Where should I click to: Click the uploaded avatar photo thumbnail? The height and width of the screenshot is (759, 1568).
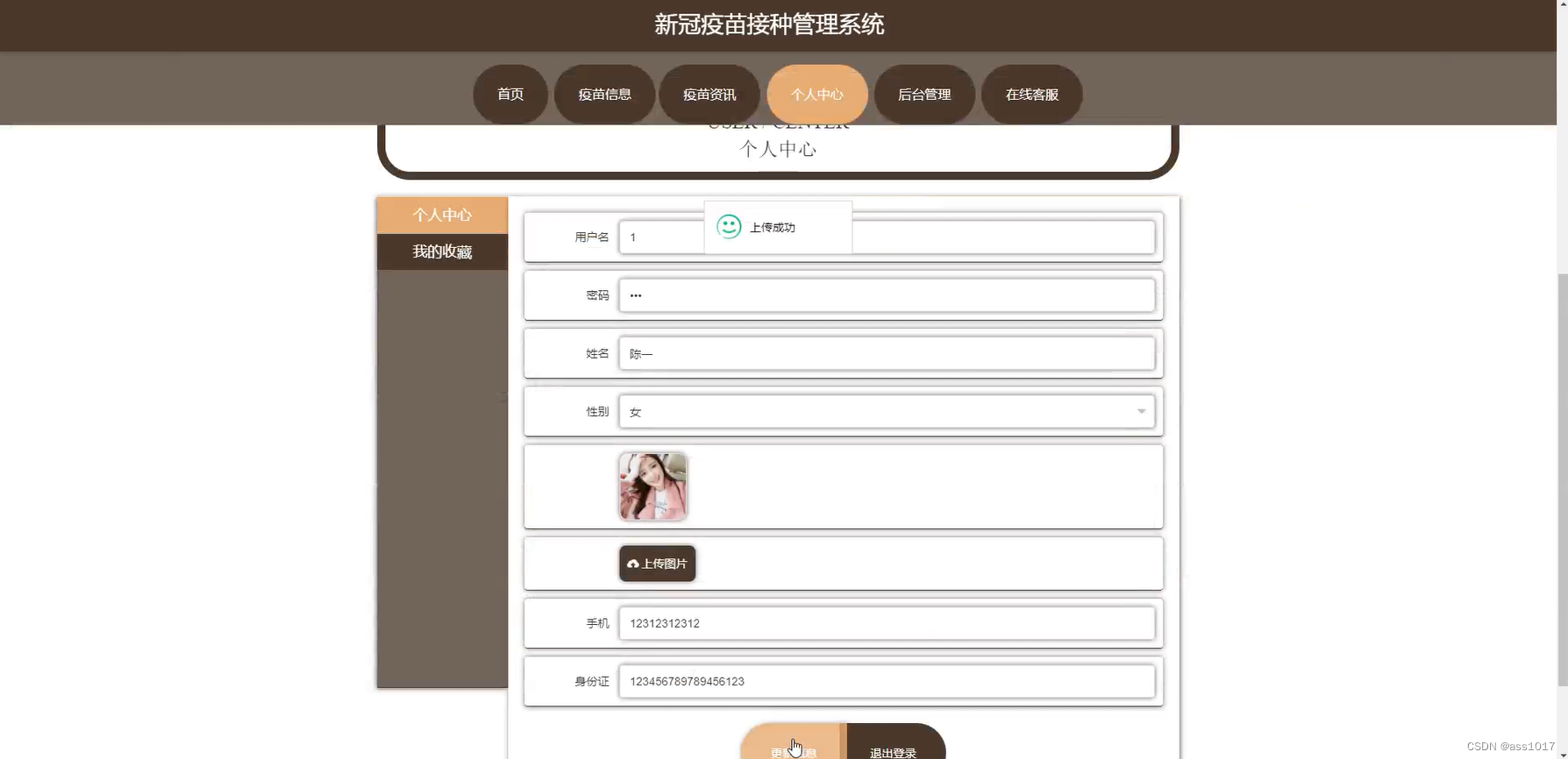(x=652, y=486)
